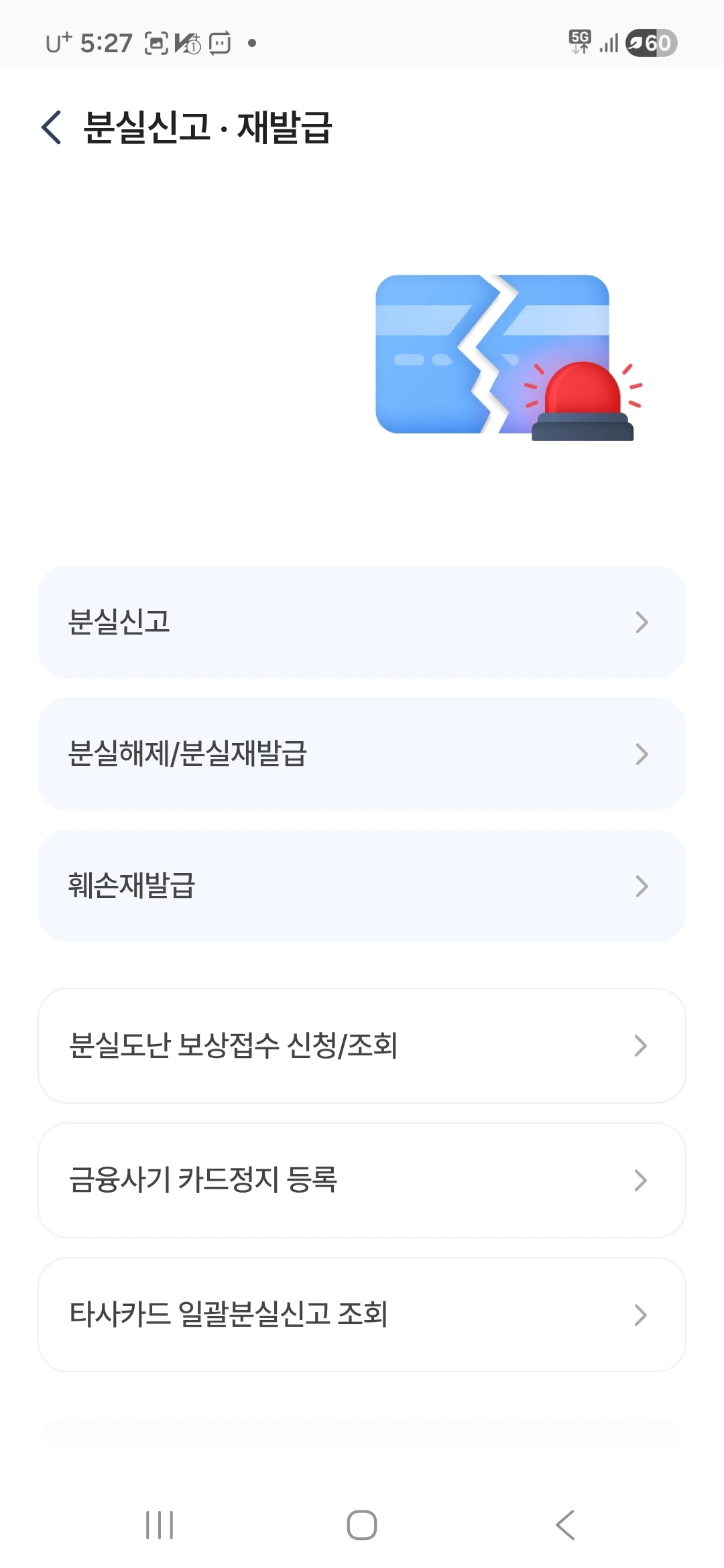Tap chevron beside 금융사기 카드정지 등록
This screenshot has height=1568, width=724.
[x=640, y=1181]
